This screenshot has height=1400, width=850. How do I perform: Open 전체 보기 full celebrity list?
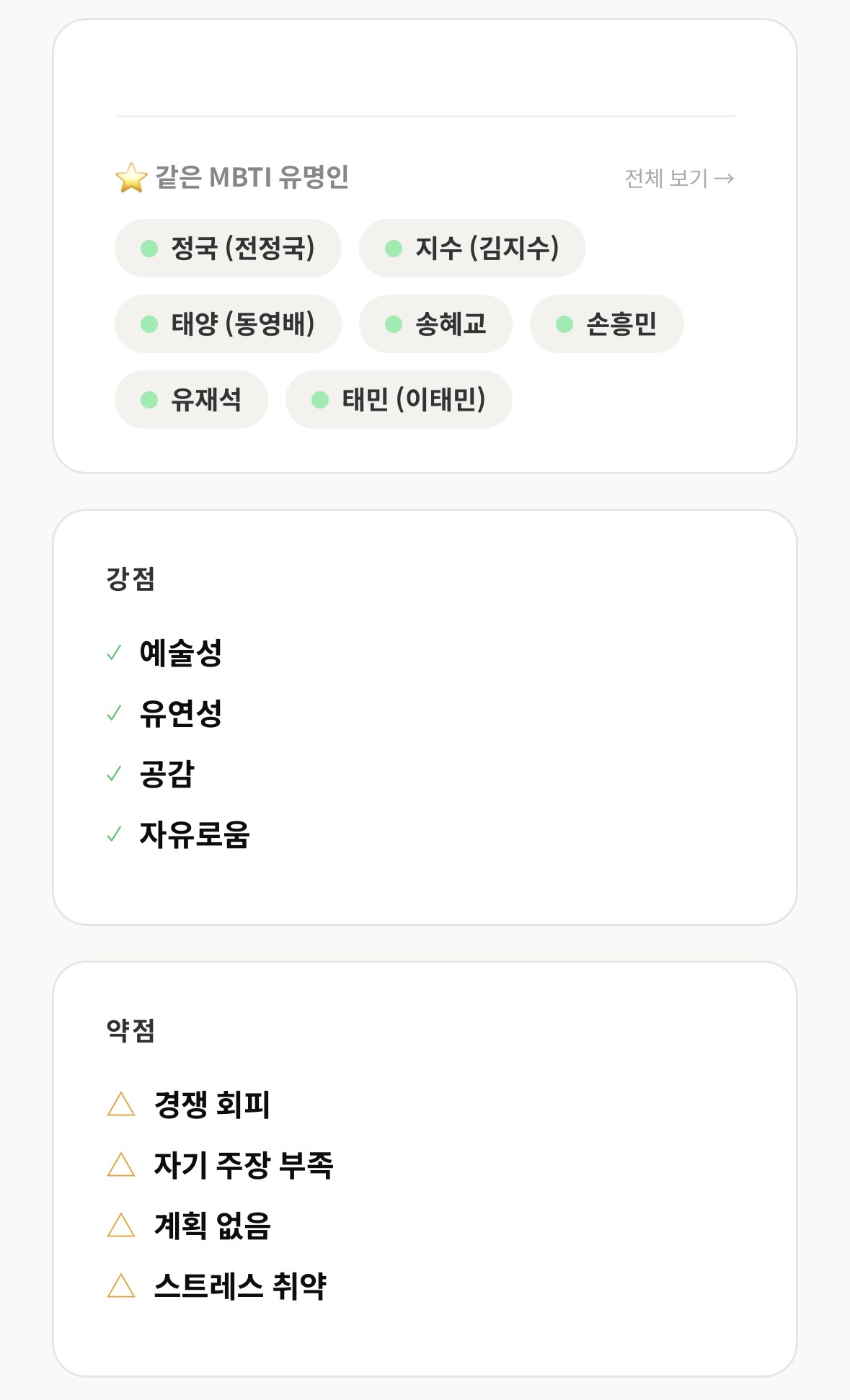[678, 178]
